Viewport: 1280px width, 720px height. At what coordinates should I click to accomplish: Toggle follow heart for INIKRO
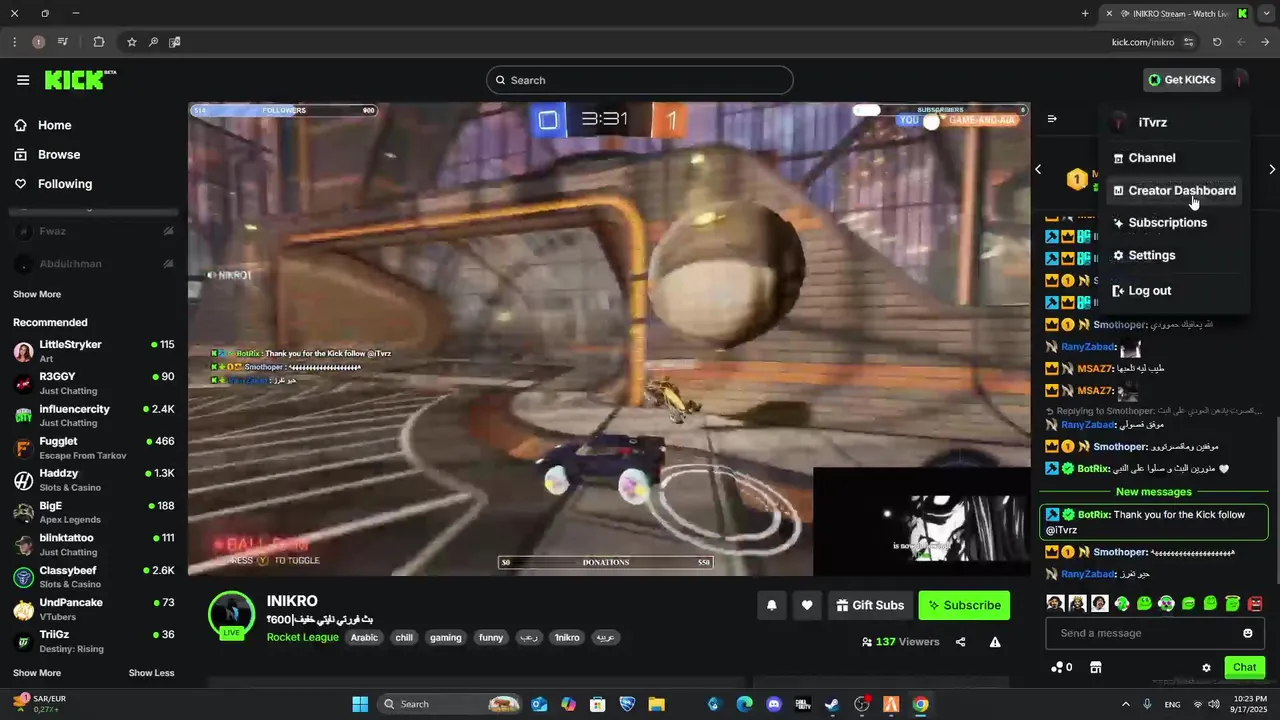807,605
